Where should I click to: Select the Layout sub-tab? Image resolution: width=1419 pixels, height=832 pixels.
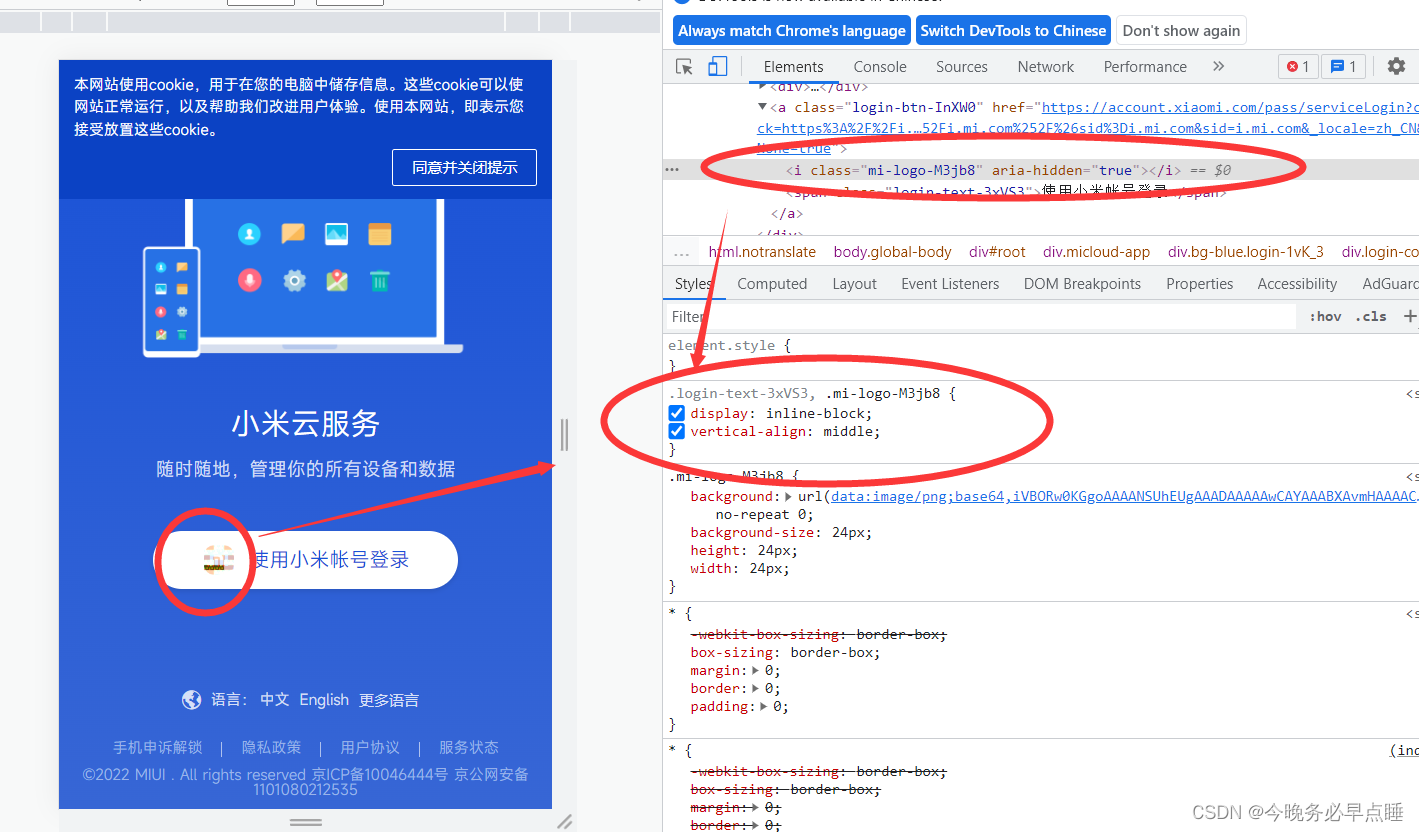pyautogui.click(x=854, y=284)
